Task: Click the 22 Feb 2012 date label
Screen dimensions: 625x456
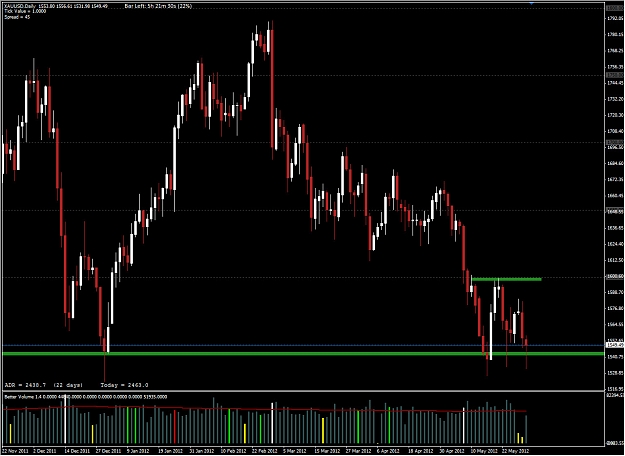Action: click(x=265, y=451)
